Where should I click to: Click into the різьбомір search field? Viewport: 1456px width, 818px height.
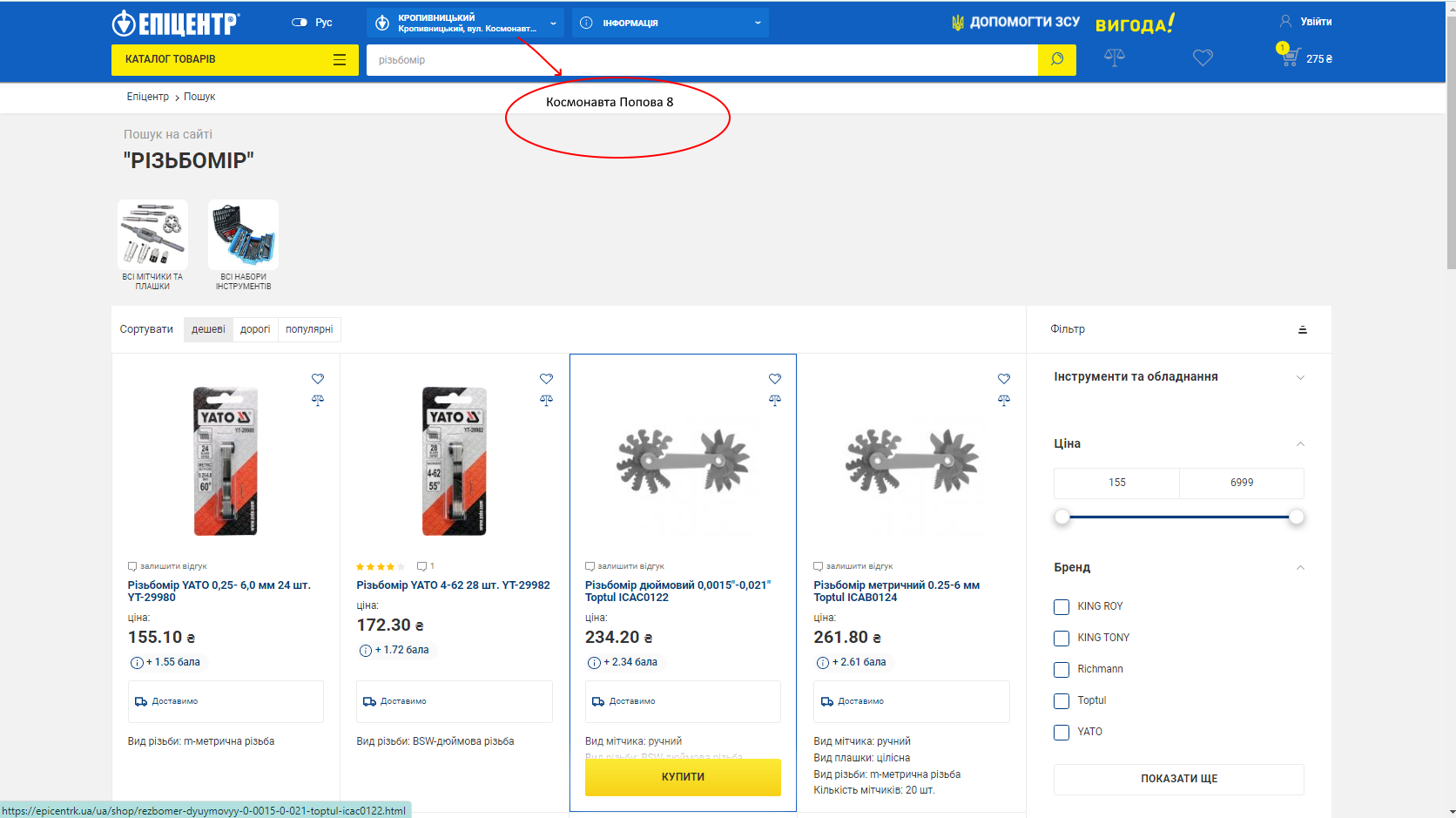[702, 60]
